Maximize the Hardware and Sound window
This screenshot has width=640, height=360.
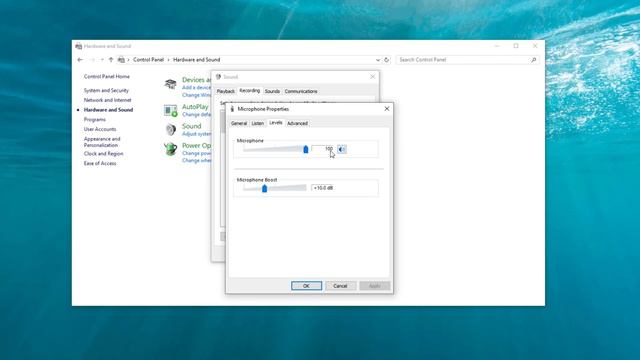[x=516, y=46]
